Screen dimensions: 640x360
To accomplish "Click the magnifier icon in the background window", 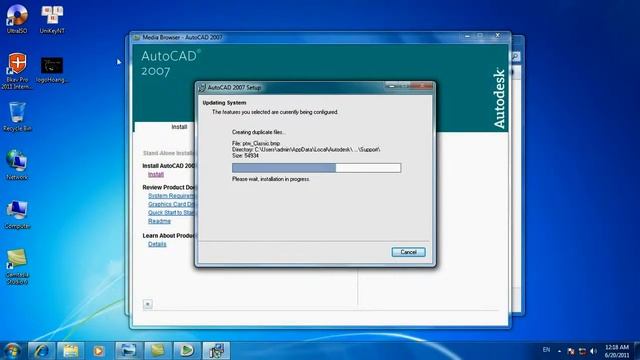I will [516, 56].
